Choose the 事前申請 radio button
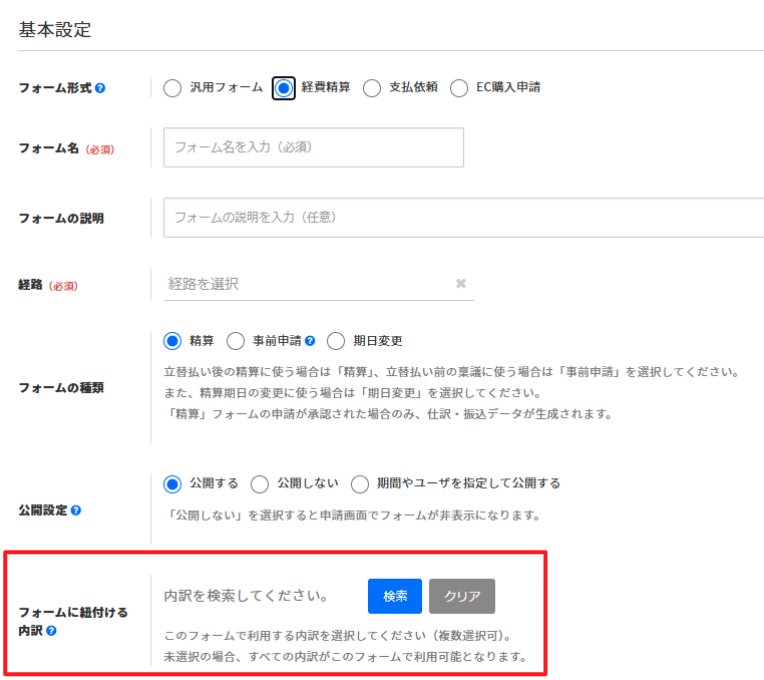 (x=236, y=341)
